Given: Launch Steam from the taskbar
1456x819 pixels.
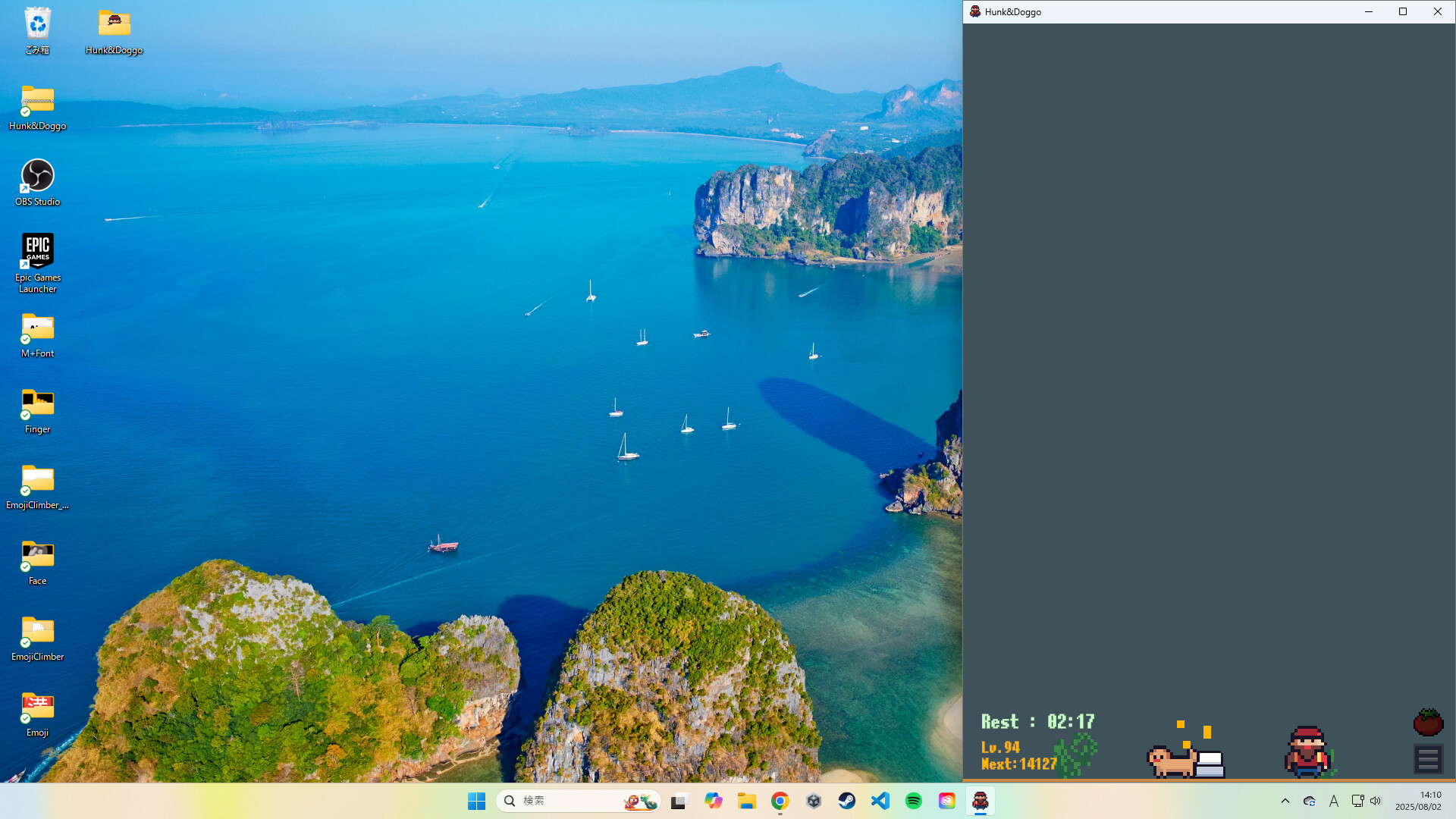Looking at the screenshot, I should [846, 800].
